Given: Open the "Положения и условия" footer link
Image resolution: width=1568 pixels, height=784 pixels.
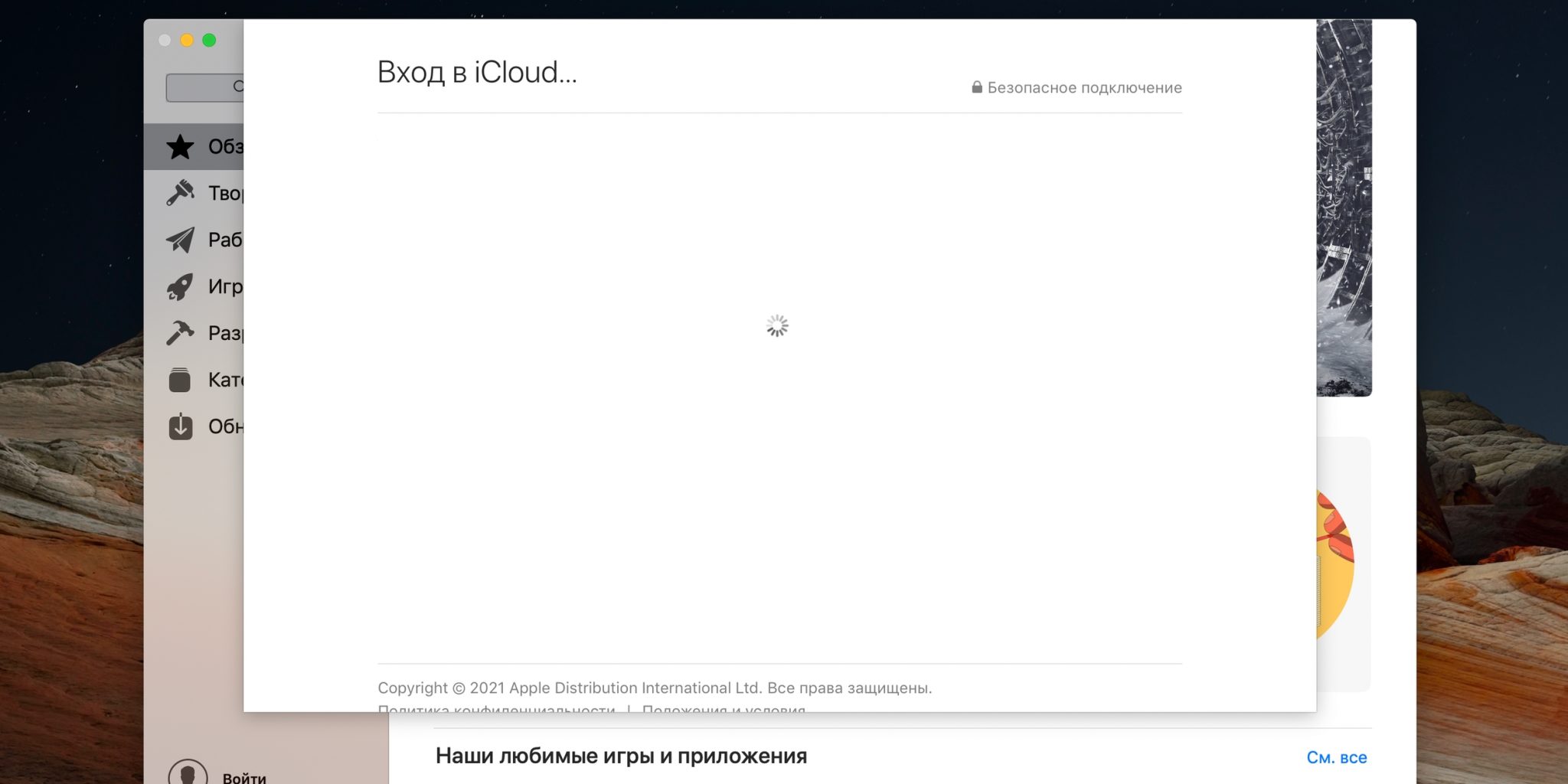Looking at the screenshot, I should [724, 708].
